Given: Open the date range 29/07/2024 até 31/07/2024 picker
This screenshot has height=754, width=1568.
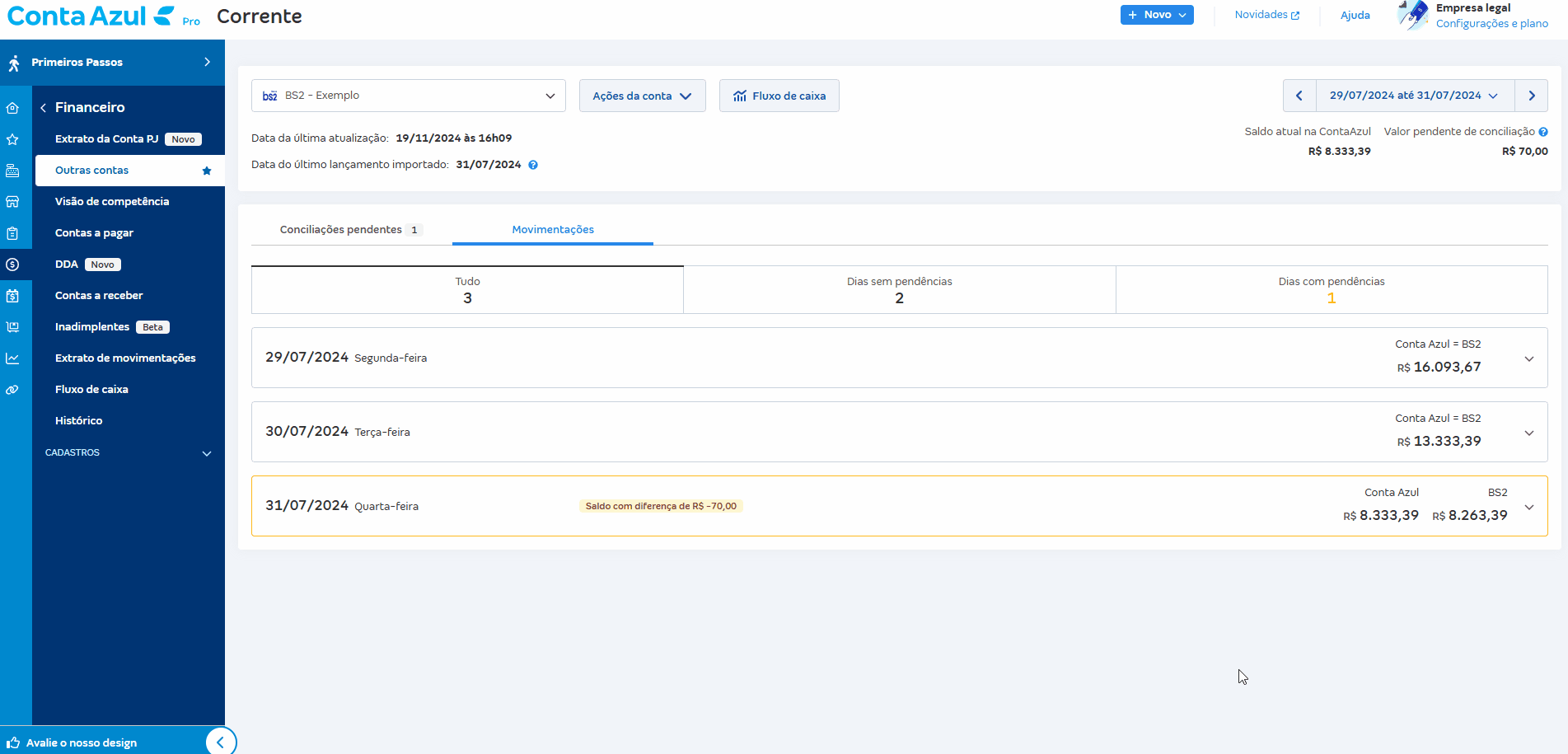Looking at the screenshot, I should pyautogui.click(x=1414, y=96).
